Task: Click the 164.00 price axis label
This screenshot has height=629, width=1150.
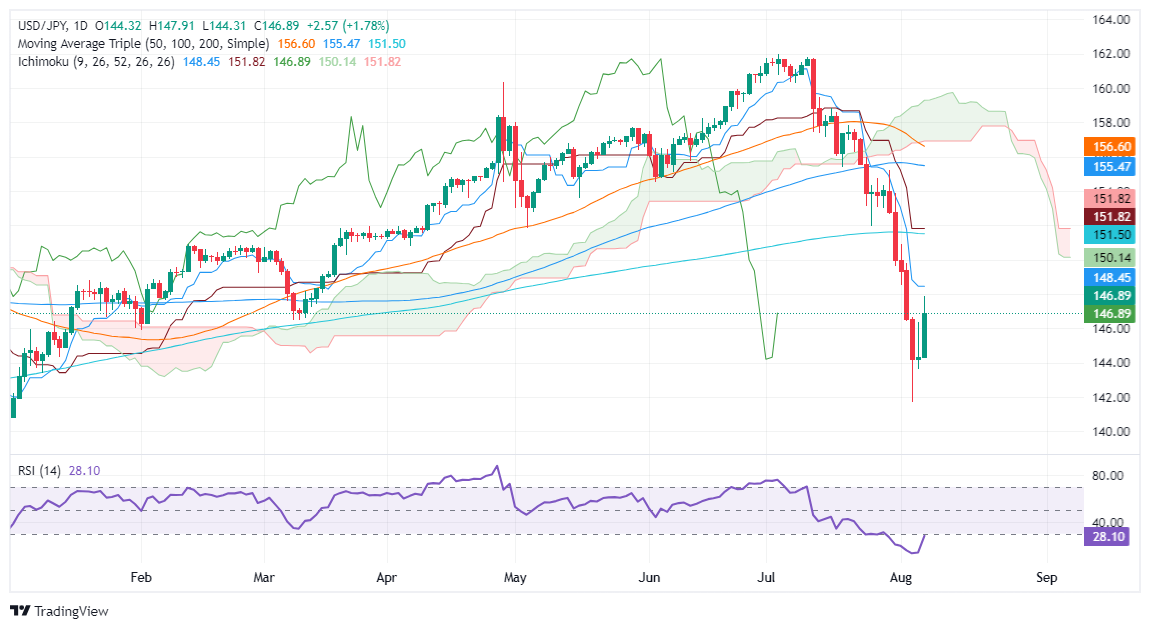Action: [1112, 20]
